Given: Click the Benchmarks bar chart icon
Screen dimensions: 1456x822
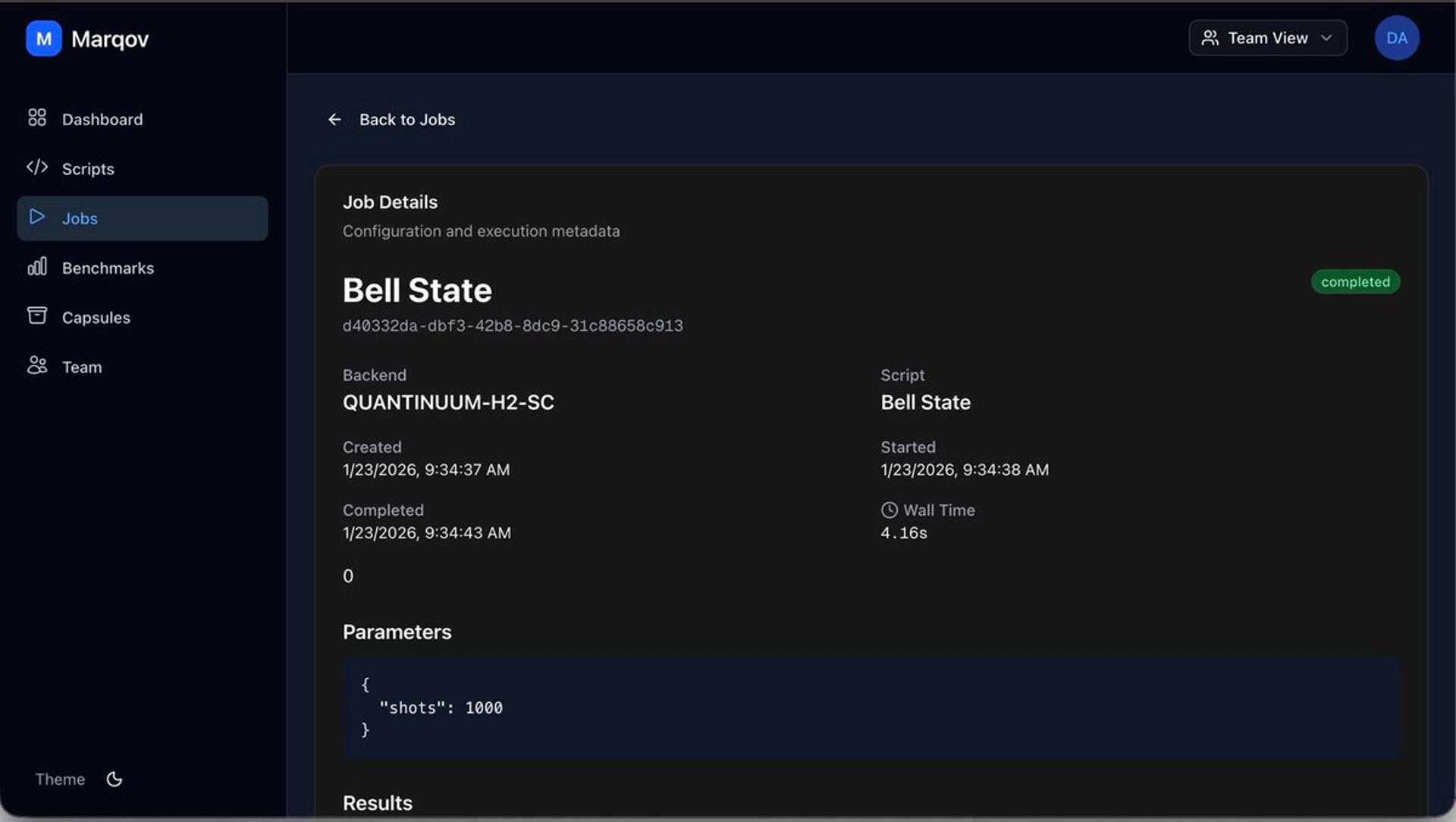Looking at the screenshot, I should [37, 266].
